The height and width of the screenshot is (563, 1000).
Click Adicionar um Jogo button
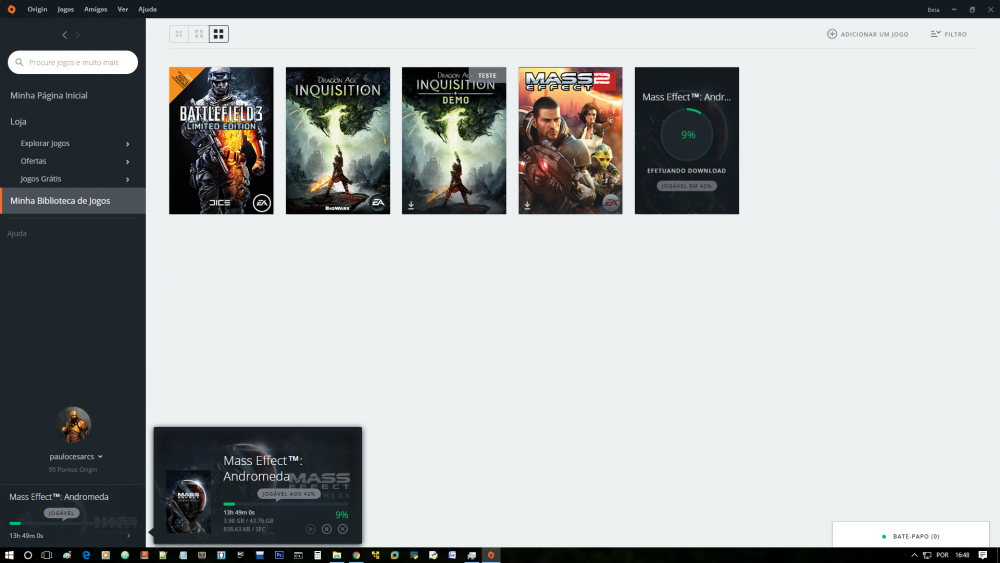click(868, 34)
